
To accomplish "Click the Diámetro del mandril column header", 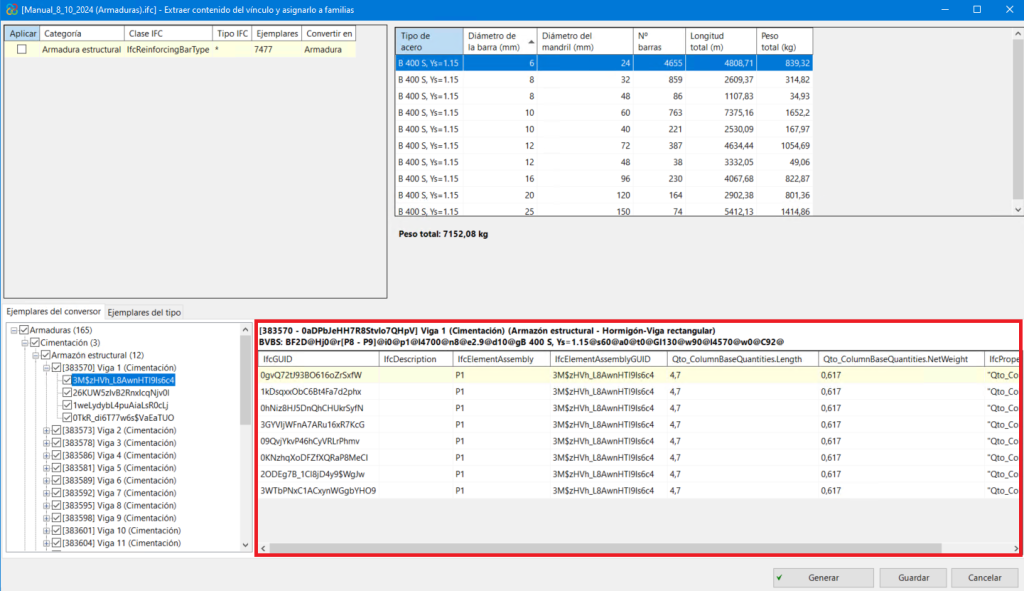I will tap(585, 41).
